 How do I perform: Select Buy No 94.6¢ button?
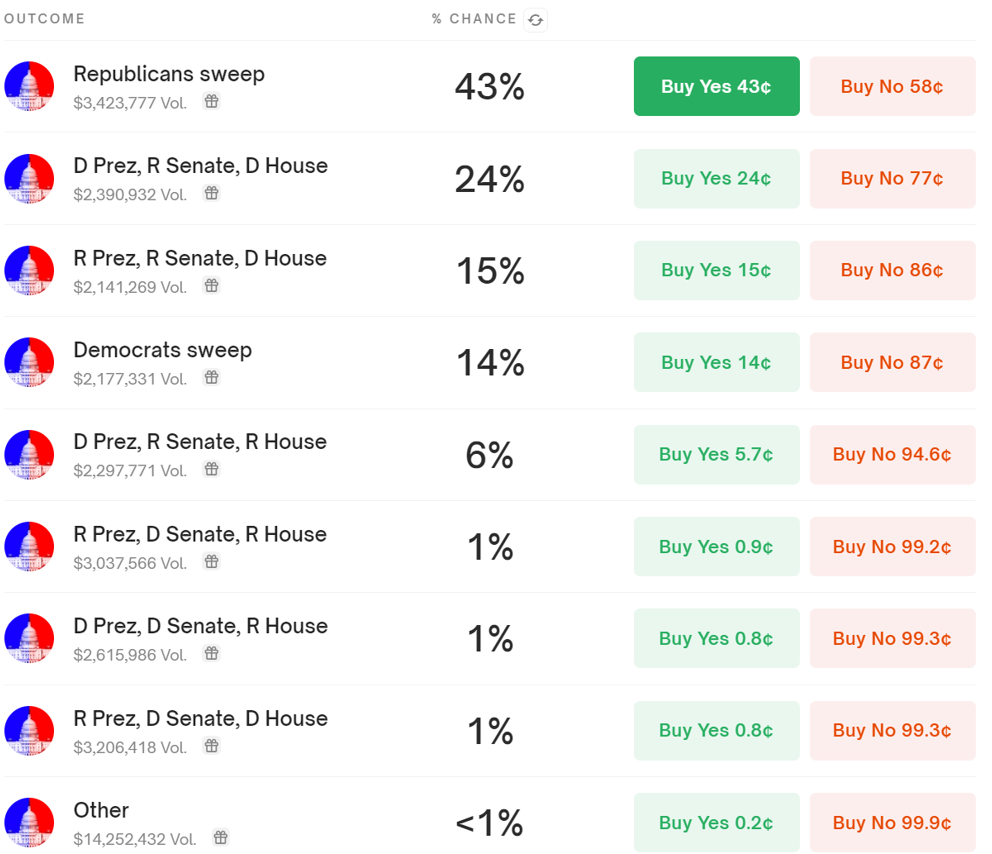pos(892,455)
